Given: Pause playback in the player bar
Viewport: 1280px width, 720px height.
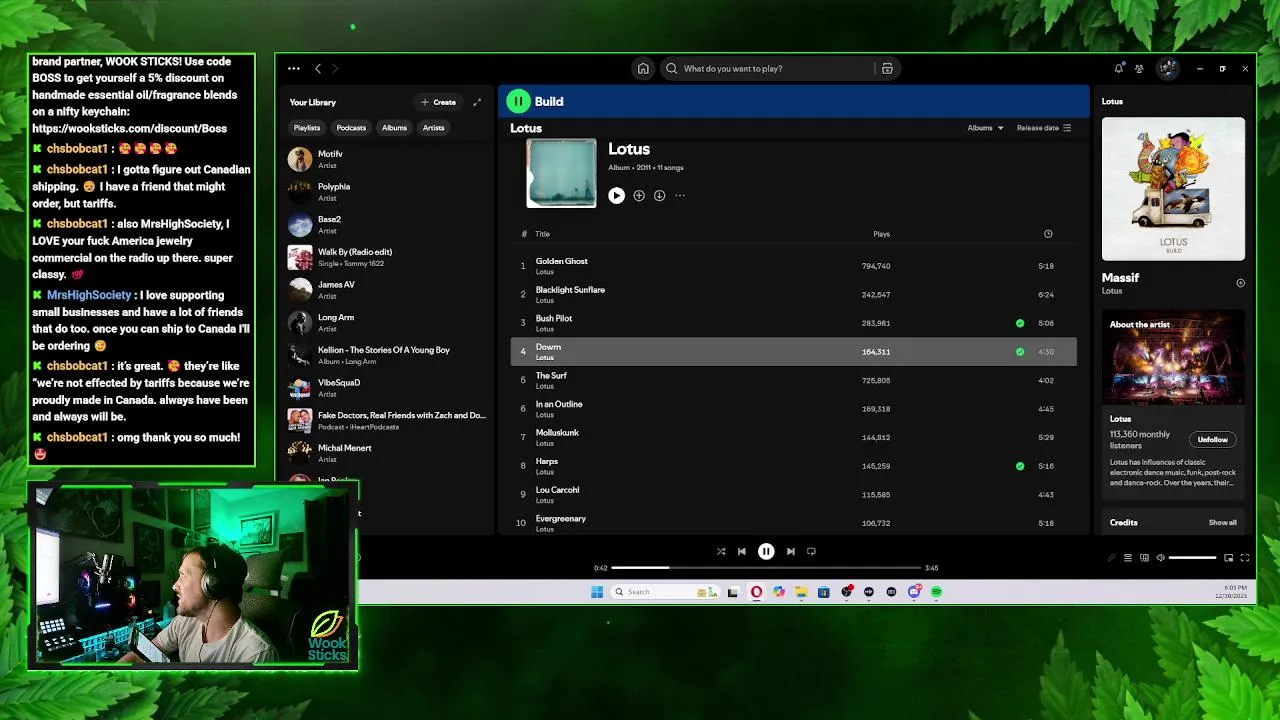Looking at the screenshot, I should [x=766, y=551].
